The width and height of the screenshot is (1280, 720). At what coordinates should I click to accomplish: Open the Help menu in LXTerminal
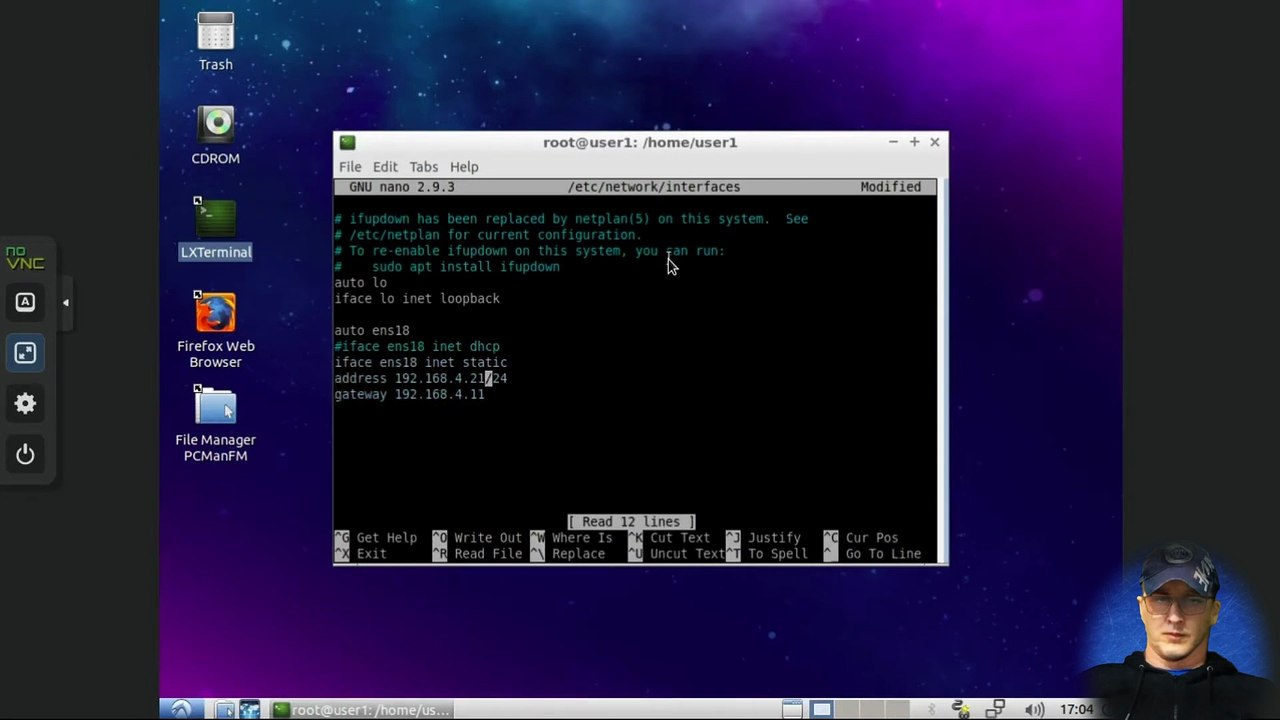pos(464,167)
